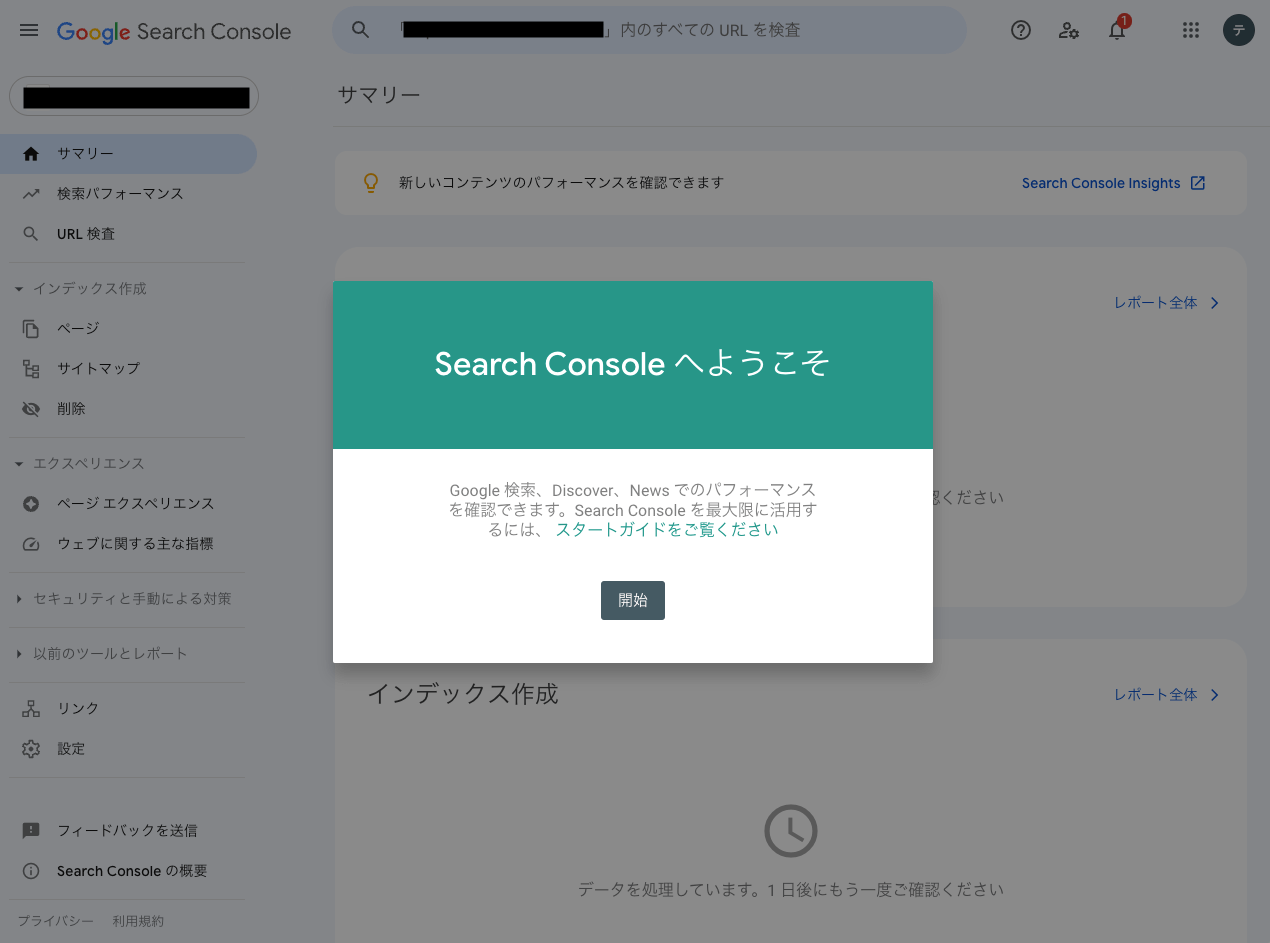Open the notifications bell icon
1270x943 pixels.
tap(1117, 30)
